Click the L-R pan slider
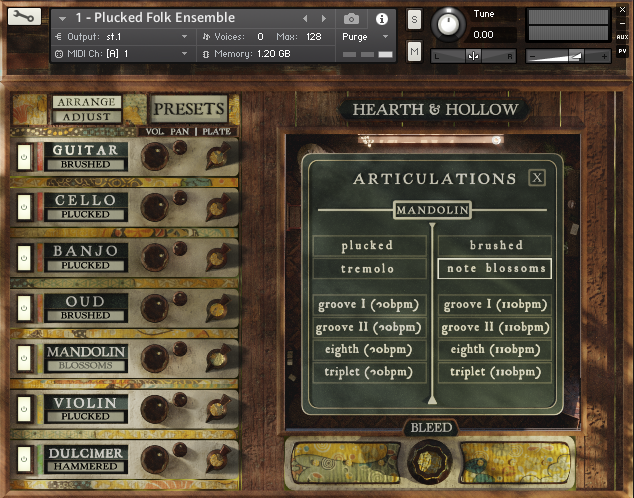 [x=473, y=56]
